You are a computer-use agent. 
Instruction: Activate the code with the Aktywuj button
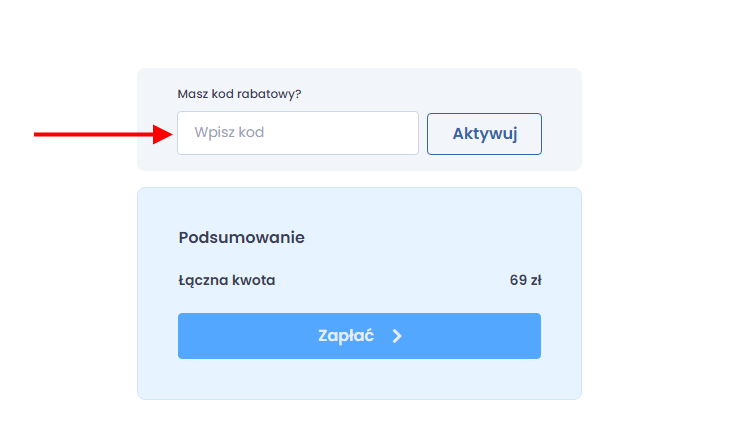pyautogui.click(x=484, y=134)
